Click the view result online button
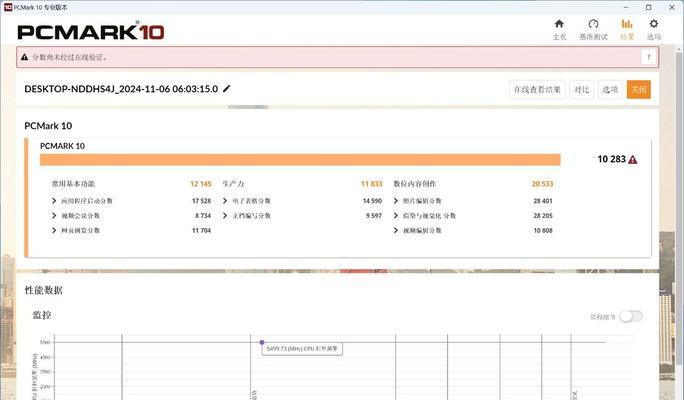The height and width of the screenshot is (400, 684). point(537,89)
